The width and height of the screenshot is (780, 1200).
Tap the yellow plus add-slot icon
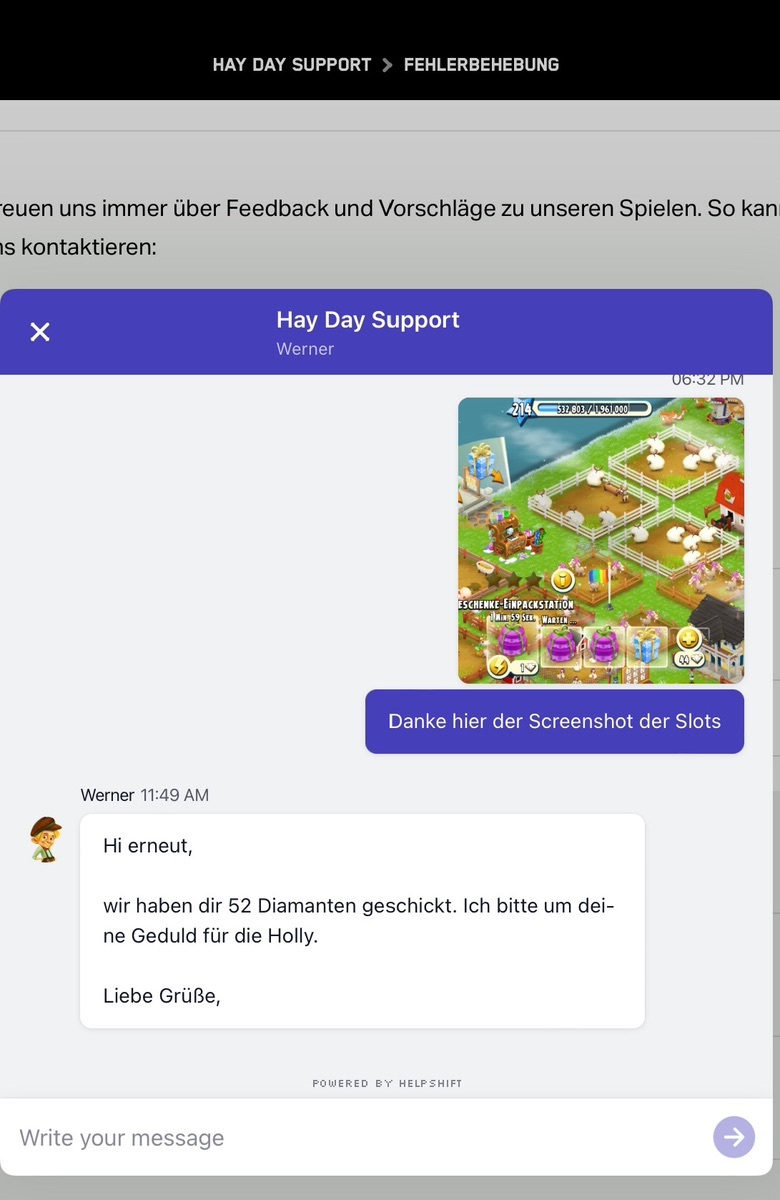(689, 639)
